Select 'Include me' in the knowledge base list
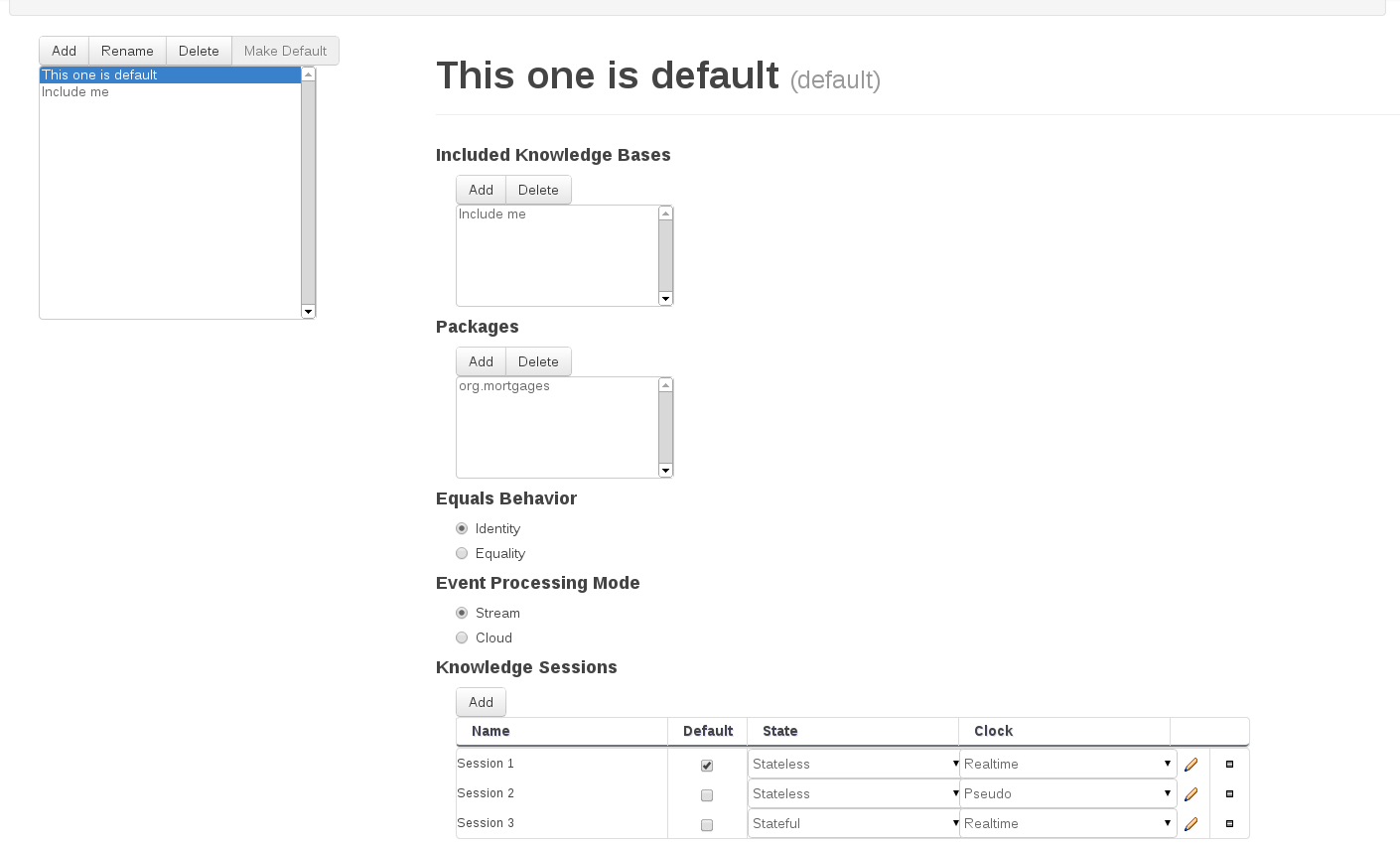Image resolution: width=1400 pixels, height=848 pixels. [75, 92]
